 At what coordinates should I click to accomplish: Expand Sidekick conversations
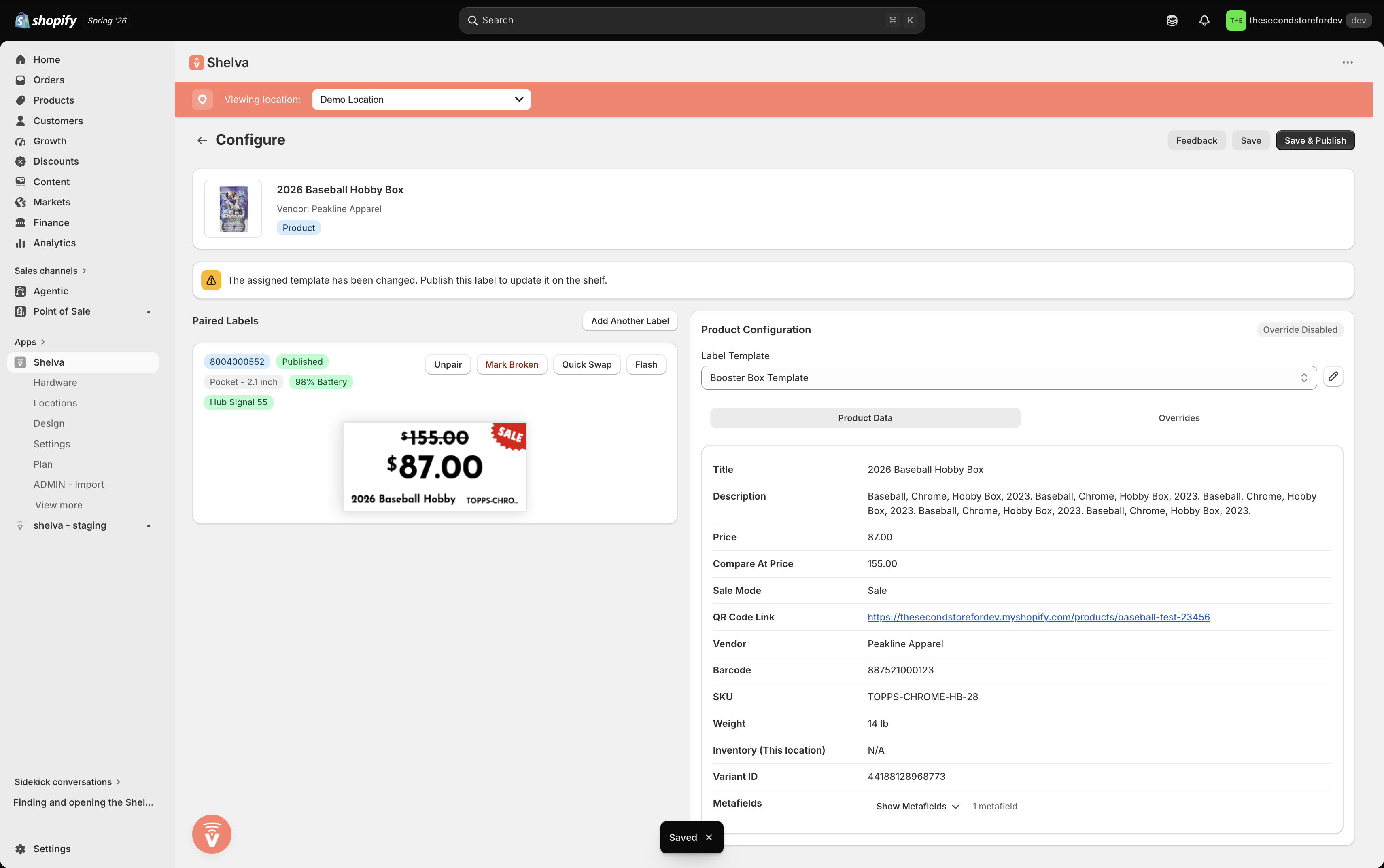coord(67,782)
